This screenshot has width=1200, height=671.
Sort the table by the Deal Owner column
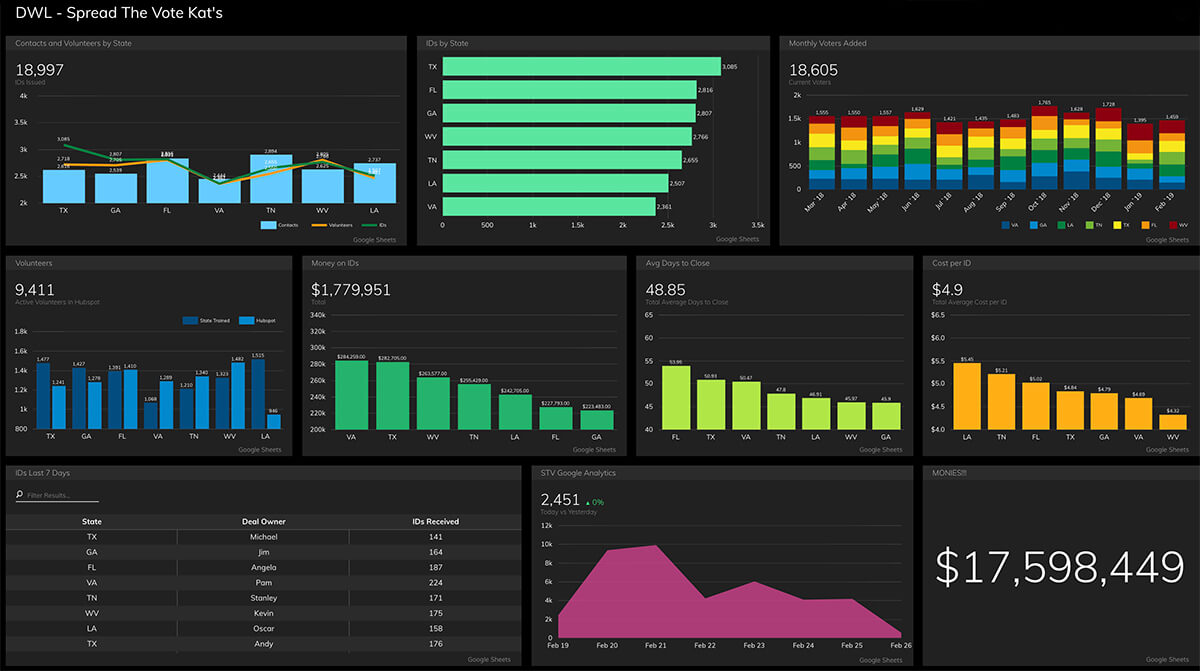click(263, 521)
